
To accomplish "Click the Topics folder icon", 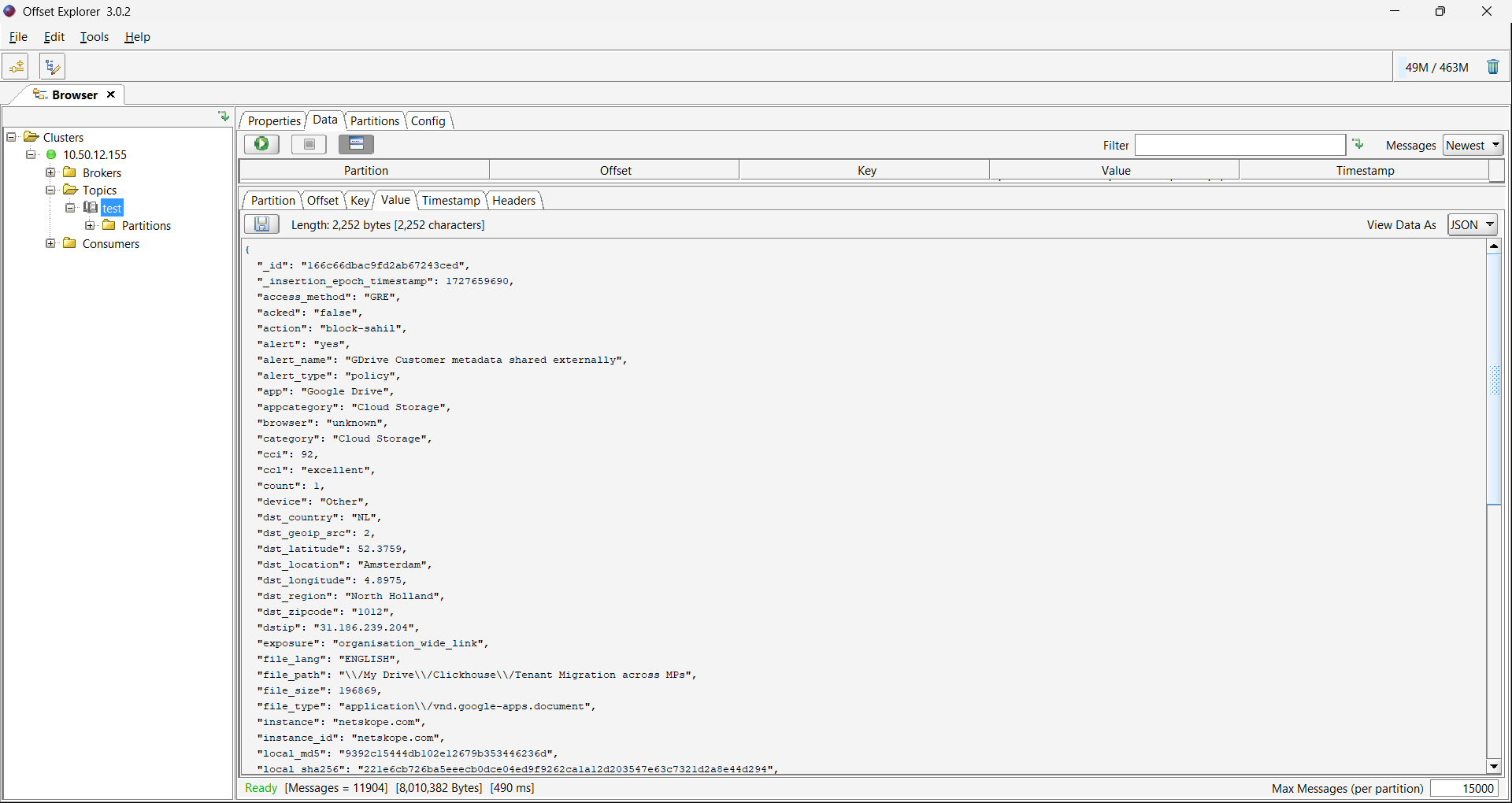I will pos(70,190).
